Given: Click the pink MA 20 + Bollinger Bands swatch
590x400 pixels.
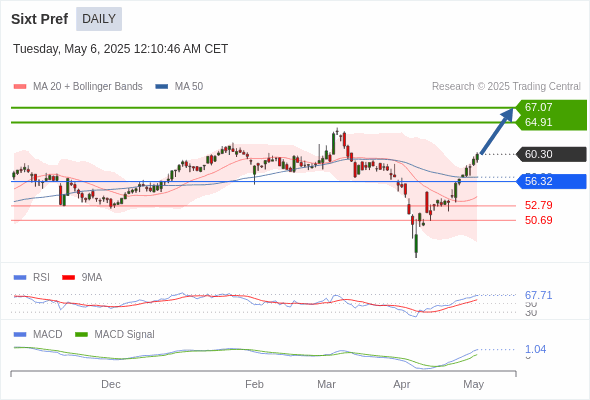Looking at the screenshot, I should (20, 87).
